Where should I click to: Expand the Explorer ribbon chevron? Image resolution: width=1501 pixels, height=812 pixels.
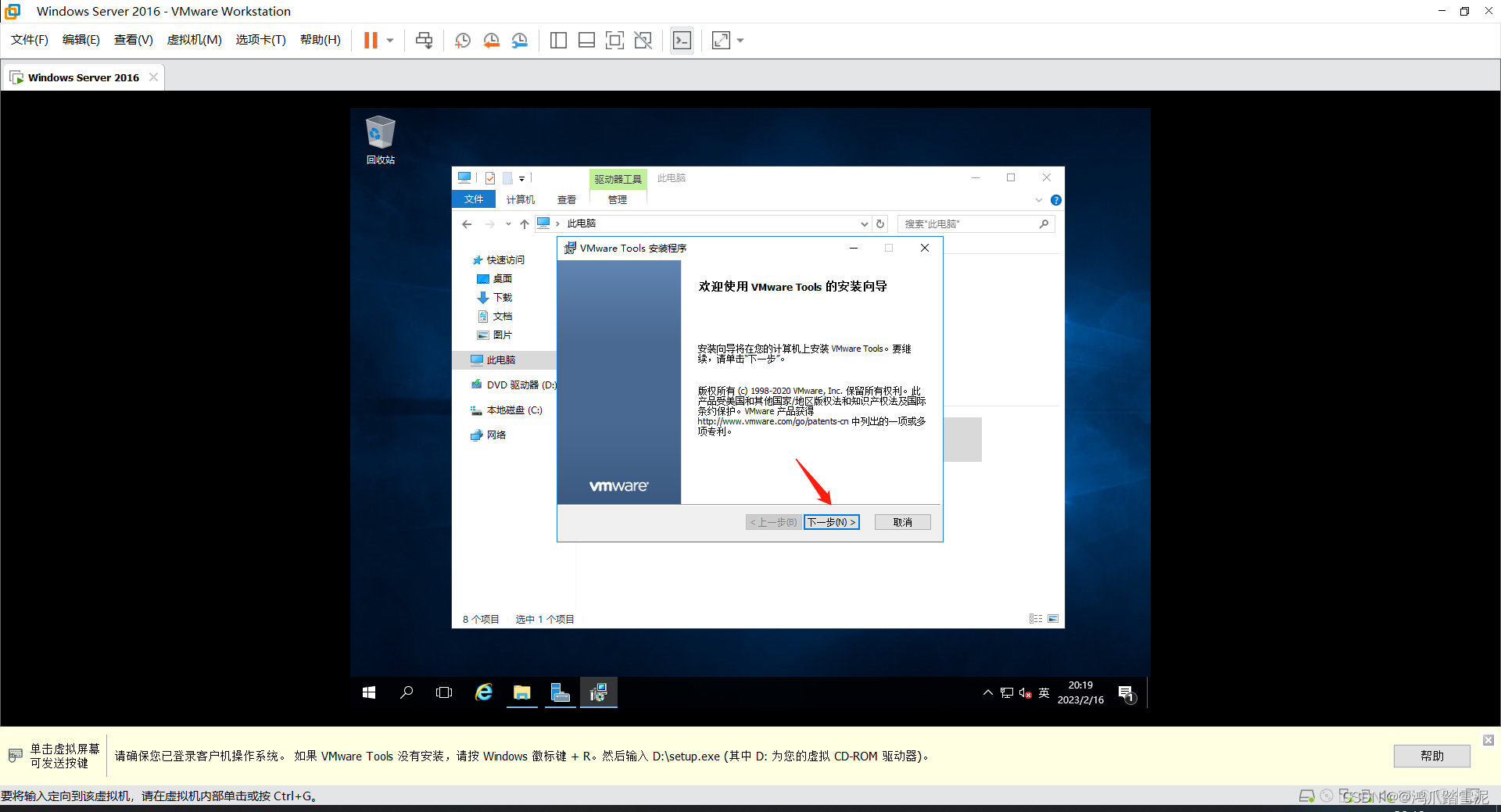coord(1039,200)
